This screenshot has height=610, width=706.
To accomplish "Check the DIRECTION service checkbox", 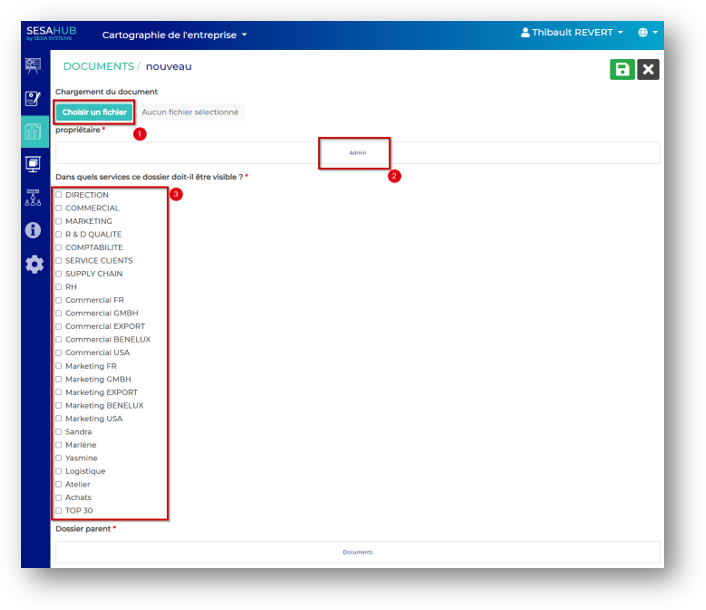I will pyautogui.click(x=59, y=195).
